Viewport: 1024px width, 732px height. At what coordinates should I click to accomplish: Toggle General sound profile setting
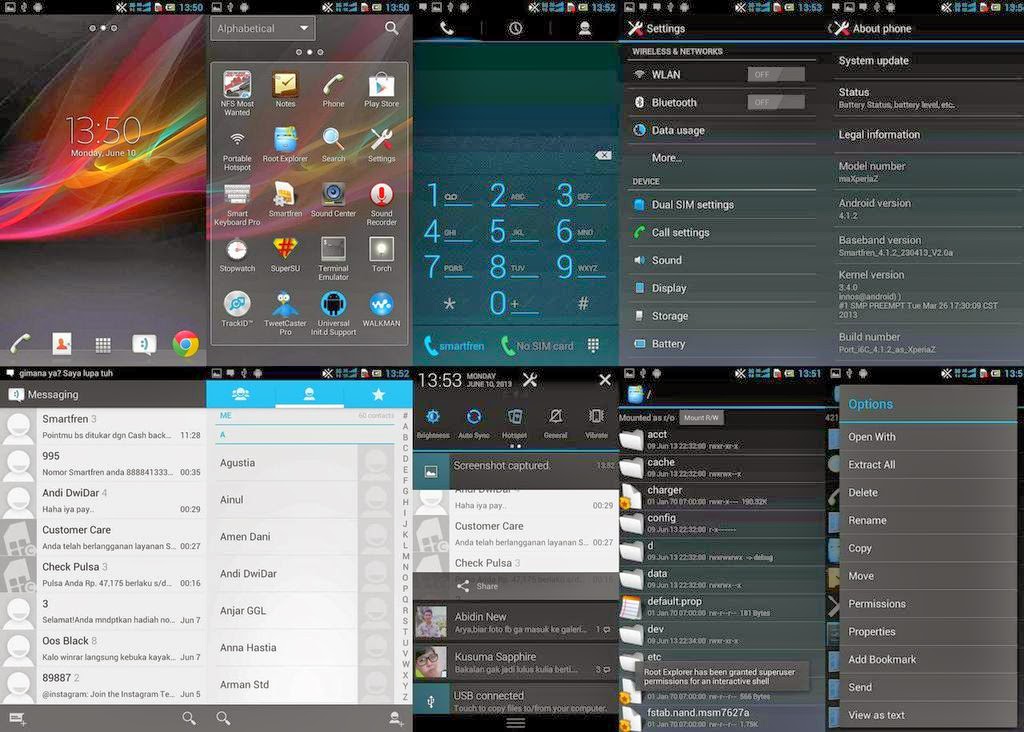[555, 423]
